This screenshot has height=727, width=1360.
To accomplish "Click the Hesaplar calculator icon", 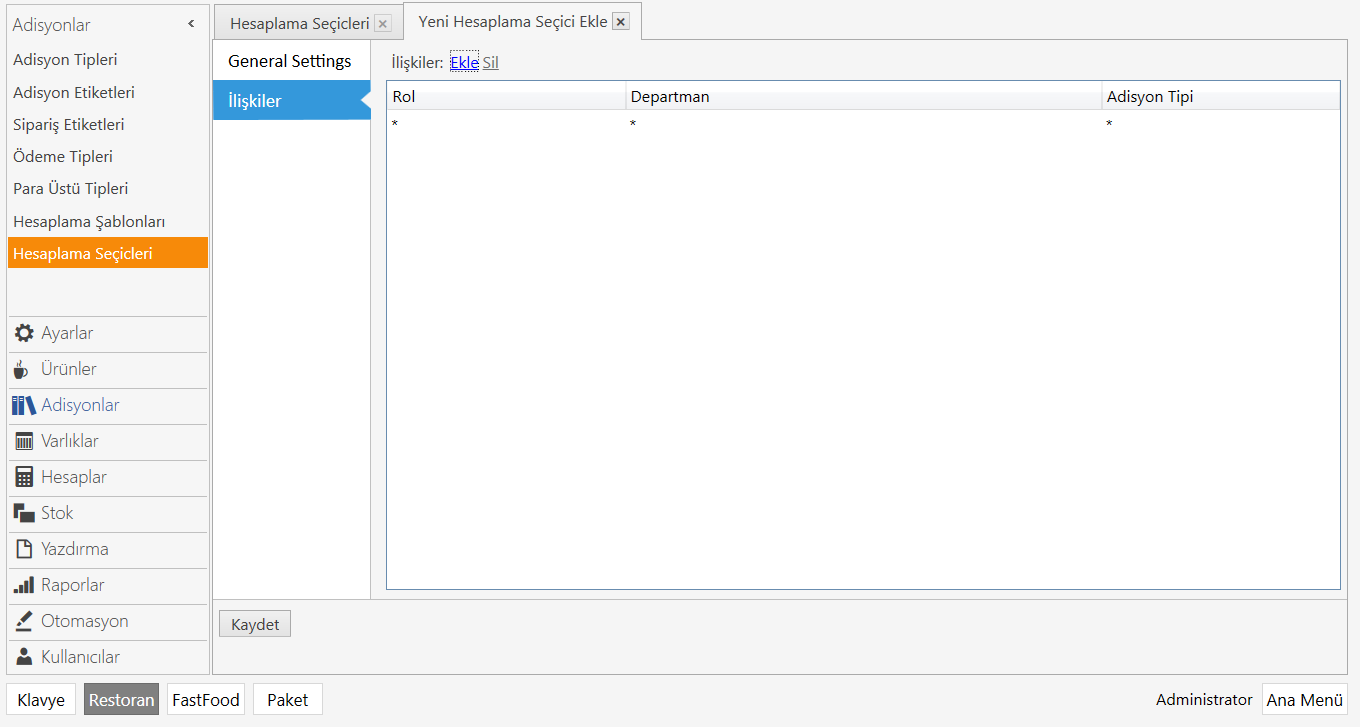I will point(24,477).
